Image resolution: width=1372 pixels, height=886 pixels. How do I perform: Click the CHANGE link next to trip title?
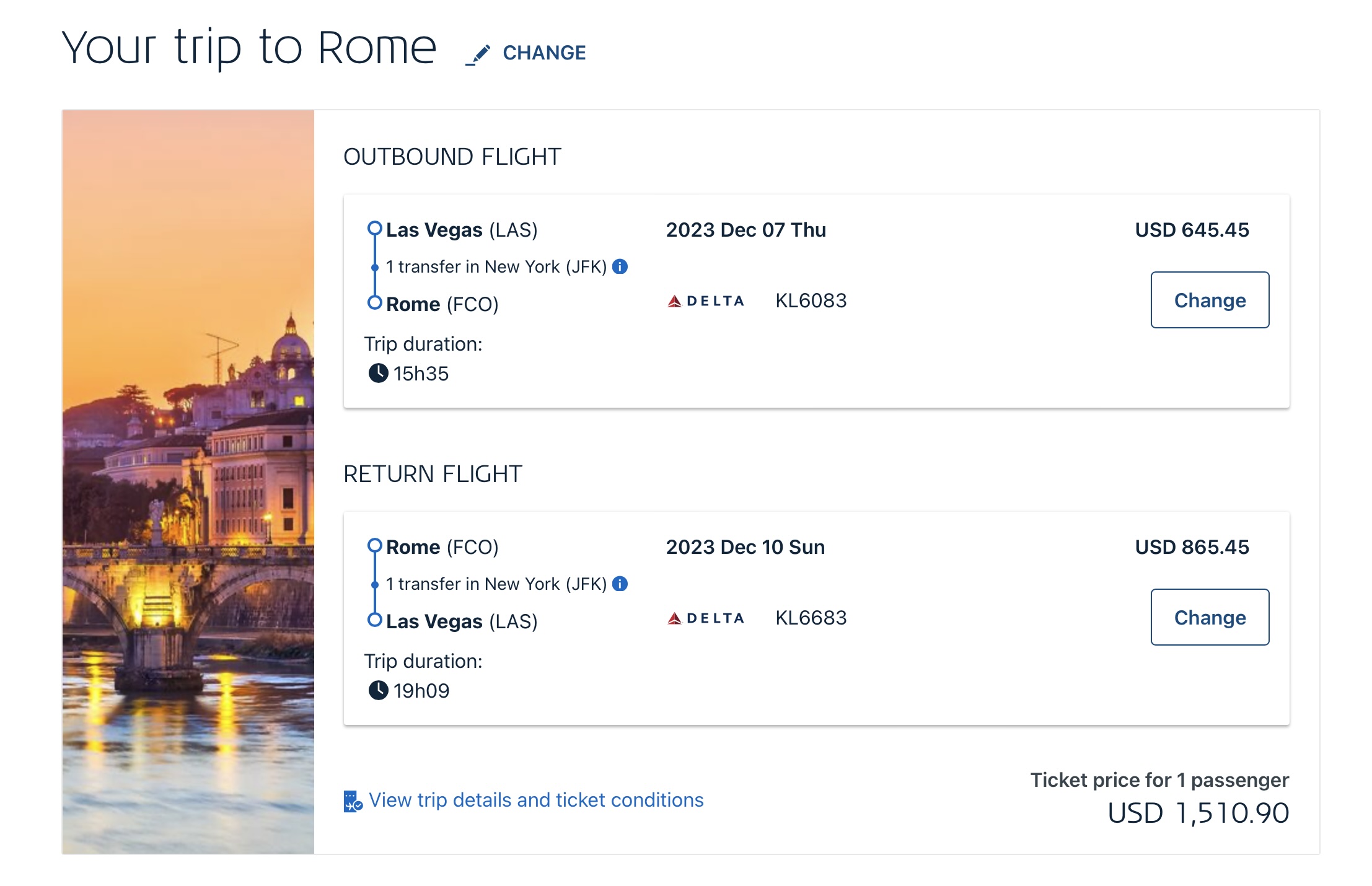[x=543, y=53]
